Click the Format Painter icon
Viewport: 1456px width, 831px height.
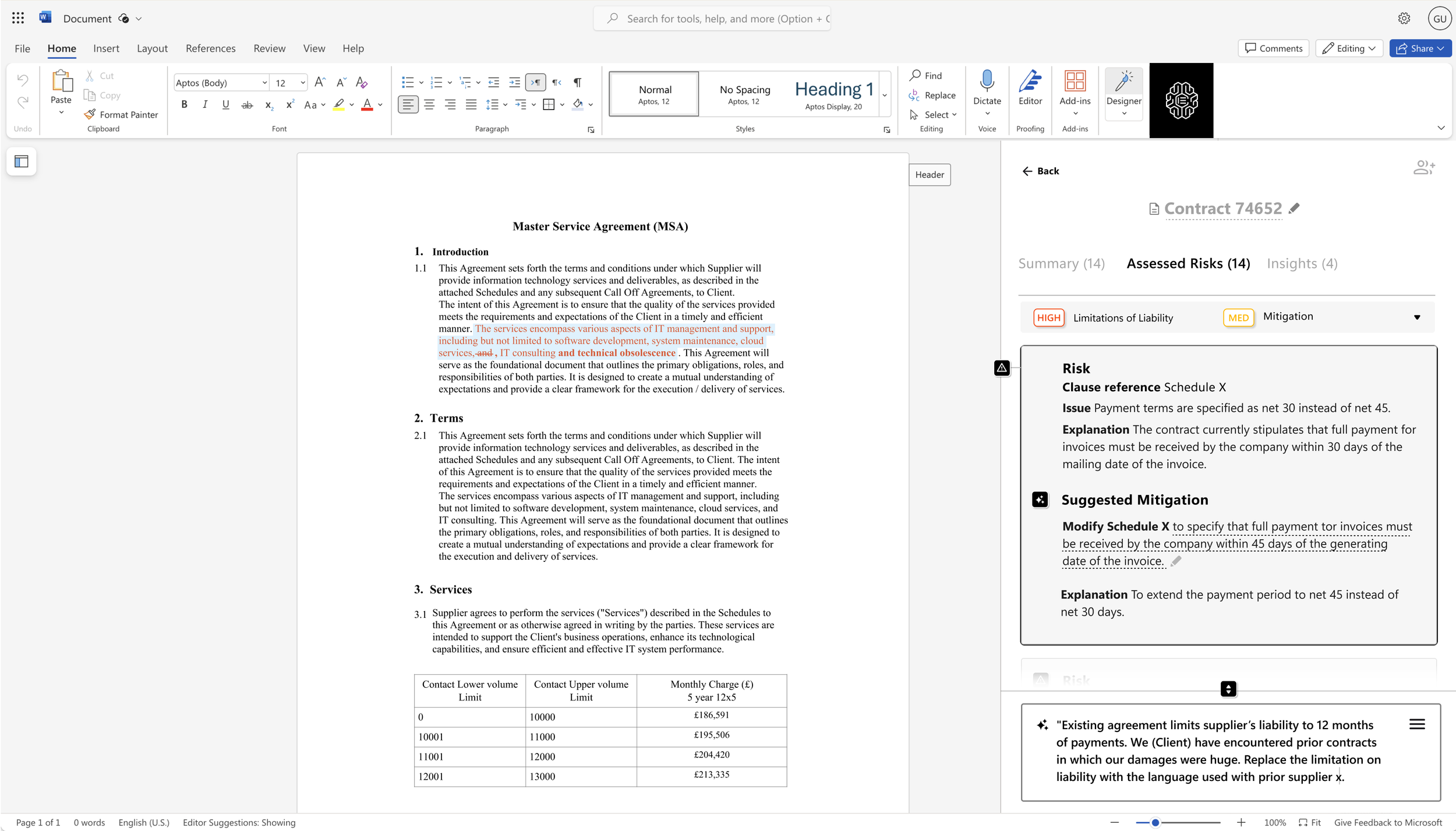pyautogui.click(x=90, y=115)
